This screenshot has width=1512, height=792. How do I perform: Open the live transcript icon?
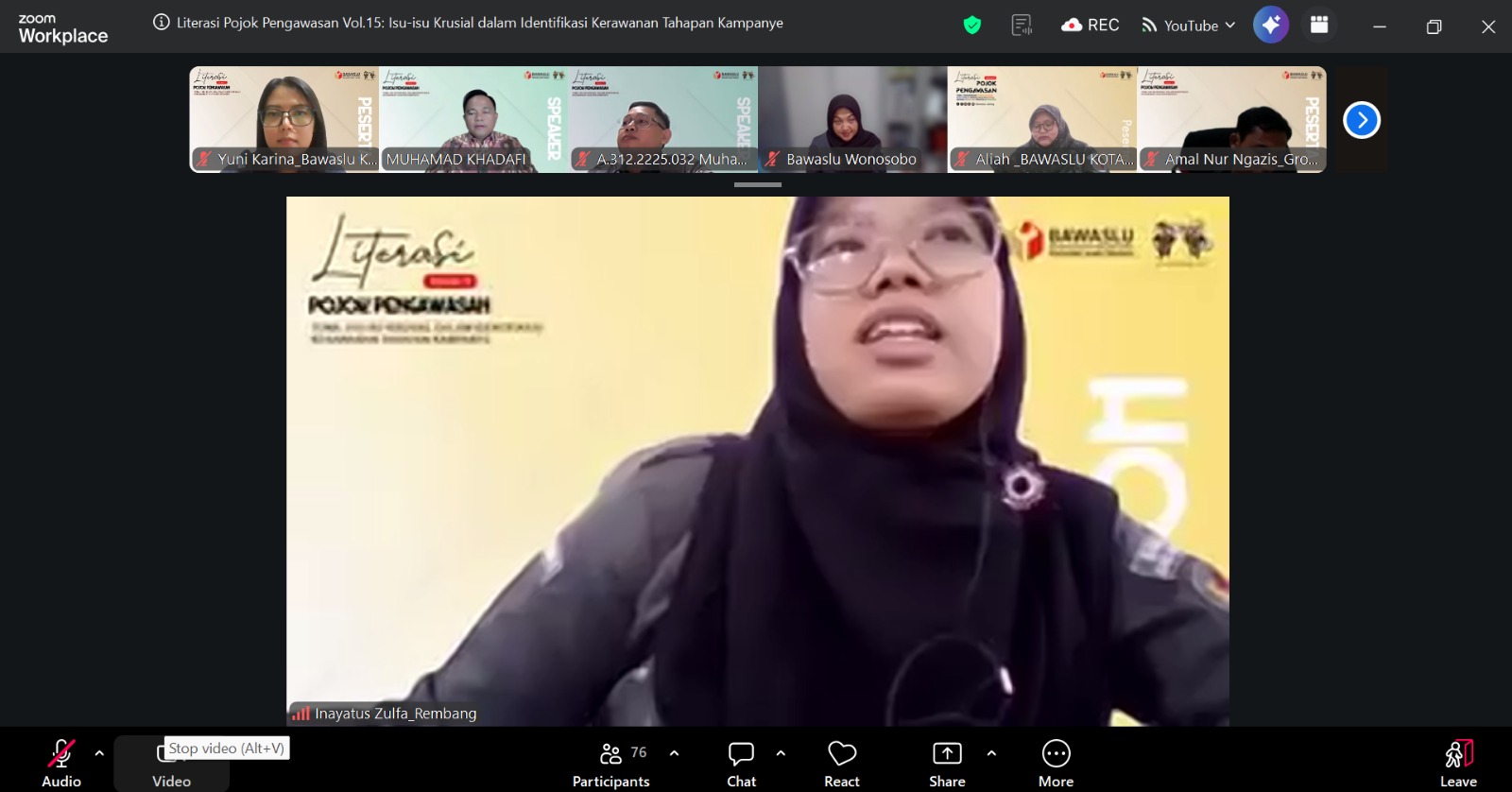1022,26
